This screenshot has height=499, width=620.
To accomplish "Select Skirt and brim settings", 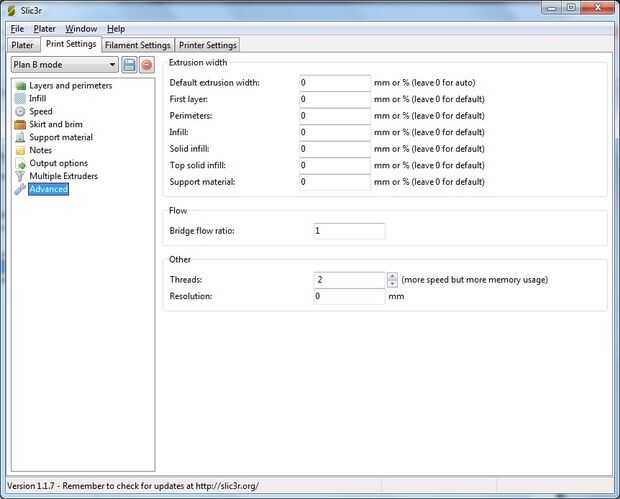I will pos(56,125).
